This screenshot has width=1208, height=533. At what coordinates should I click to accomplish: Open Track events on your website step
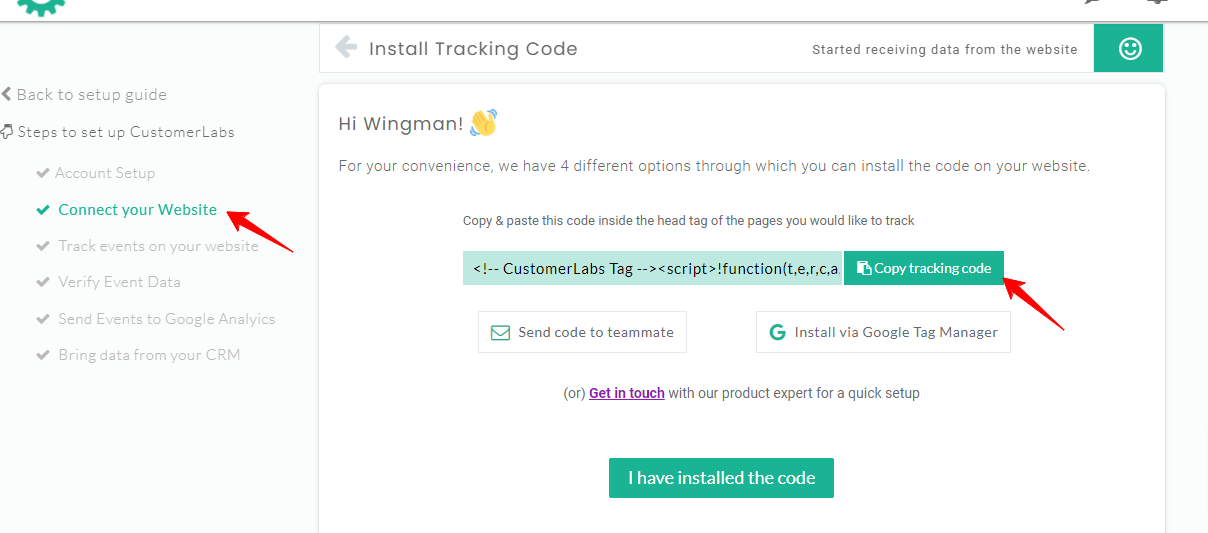(x=158, y=246)
